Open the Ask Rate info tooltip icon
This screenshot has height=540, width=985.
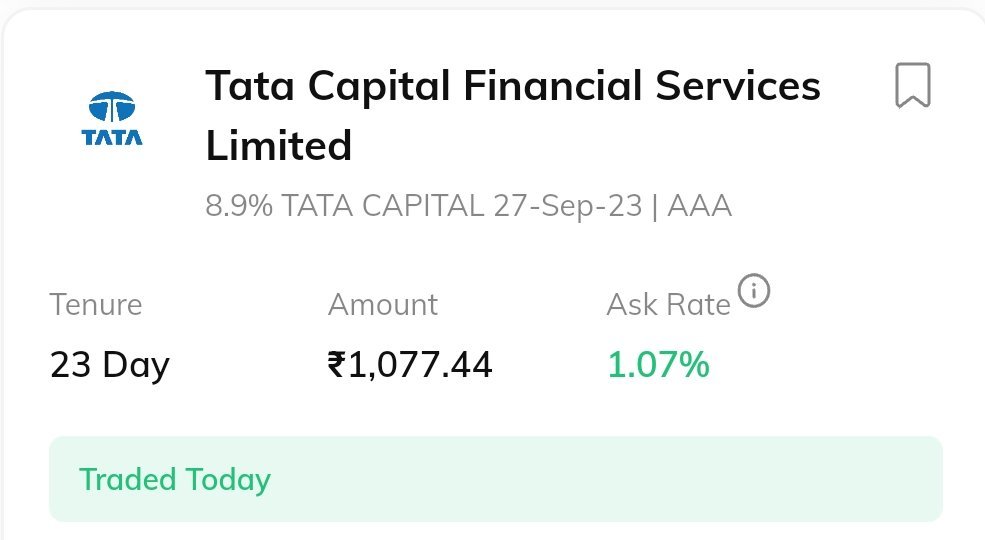tap(754, 292)
